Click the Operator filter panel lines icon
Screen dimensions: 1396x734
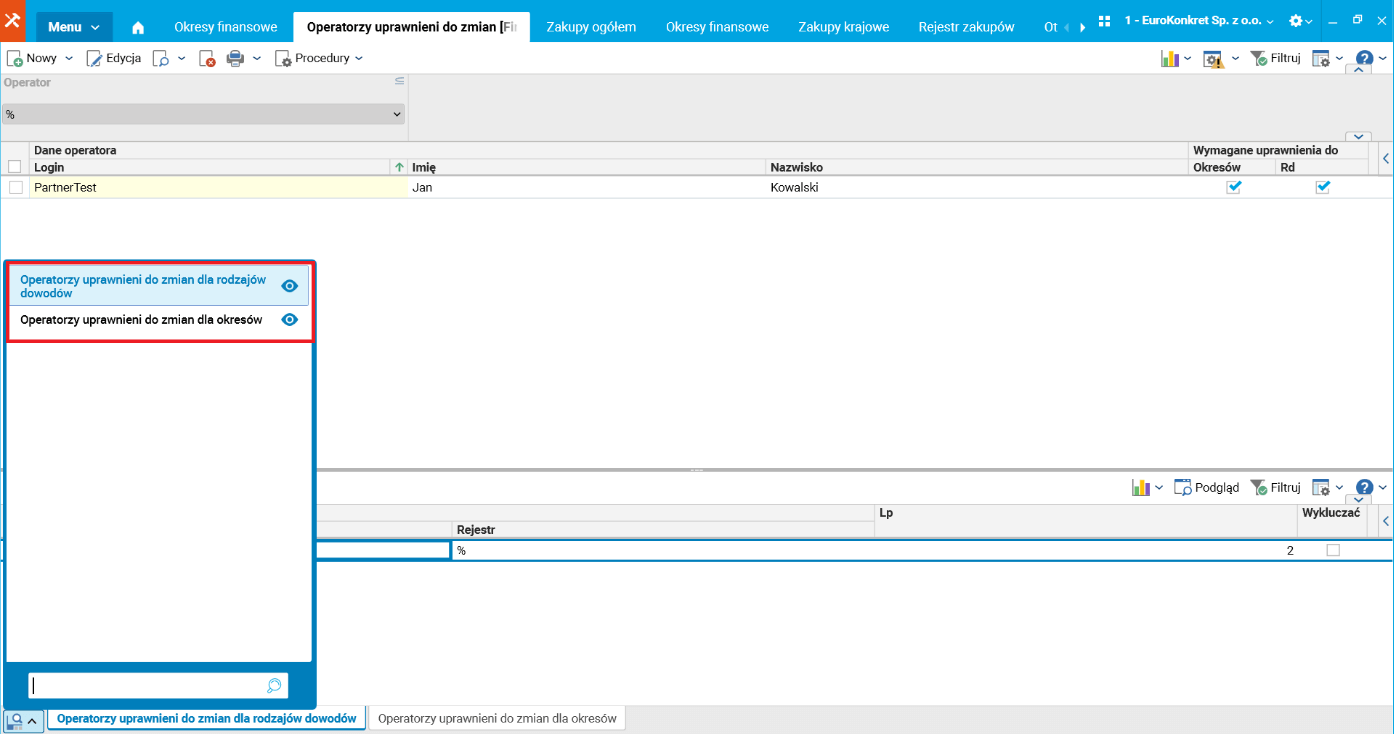pyautogui.click(x=399, y=81)
